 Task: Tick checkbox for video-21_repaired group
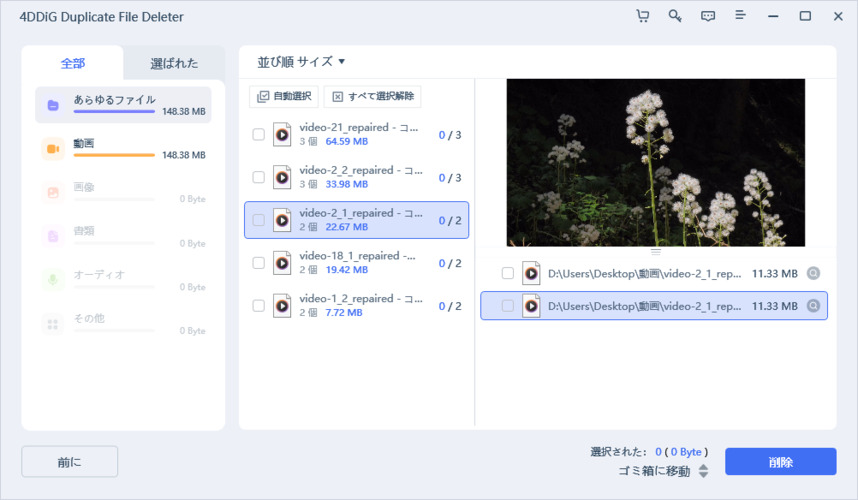coord(258,135)
